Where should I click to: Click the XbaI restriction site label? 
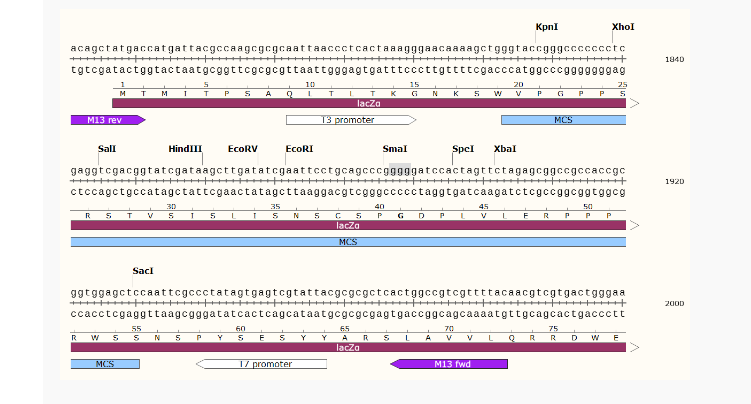click(x=505, y=148)
